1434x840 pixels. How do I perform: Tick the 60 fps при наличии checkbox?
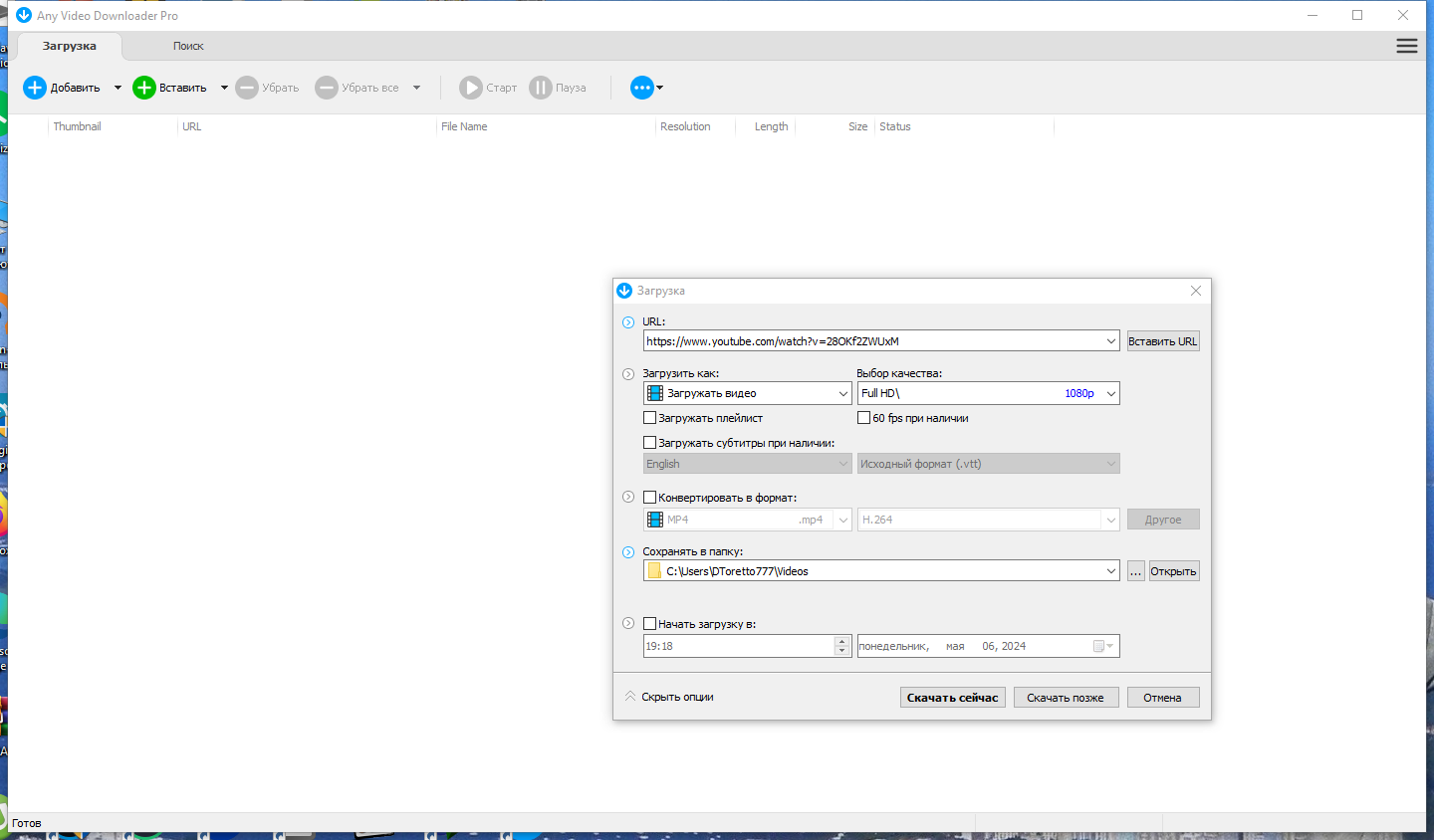pos(864,418)
